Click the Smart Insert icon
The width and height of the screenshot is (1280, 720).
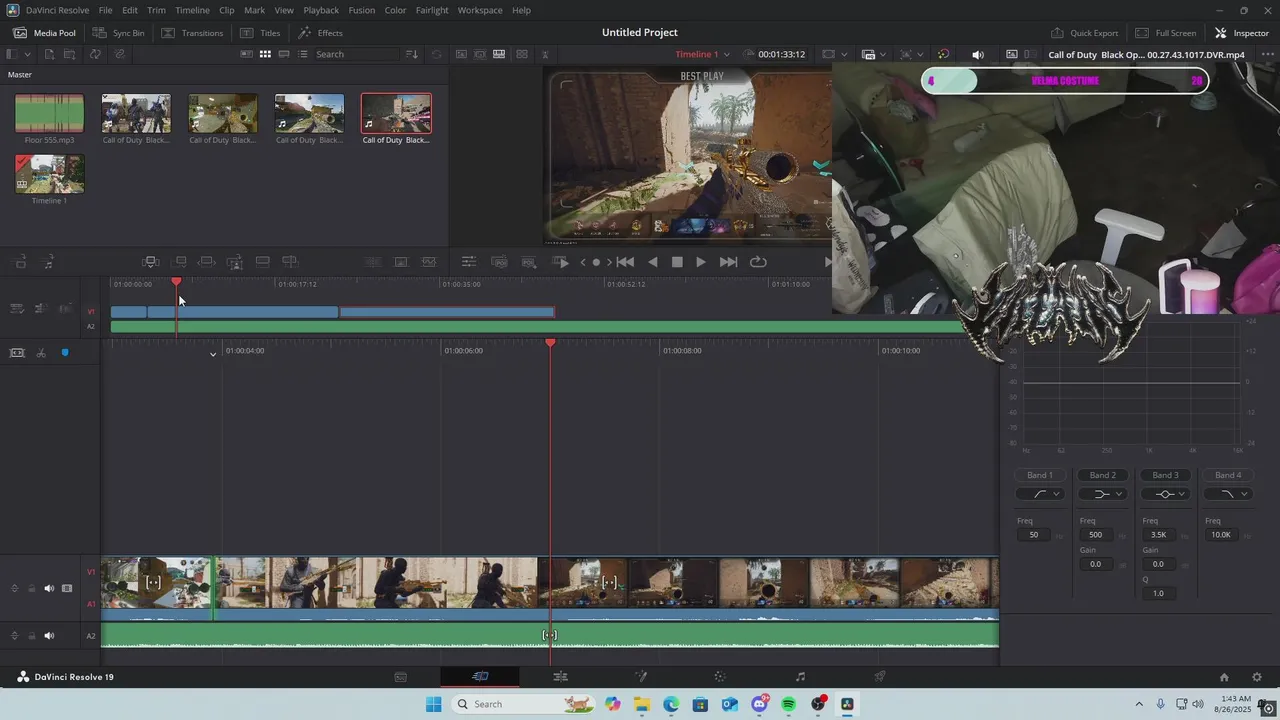pyautogui.click(x=151, y=262)
